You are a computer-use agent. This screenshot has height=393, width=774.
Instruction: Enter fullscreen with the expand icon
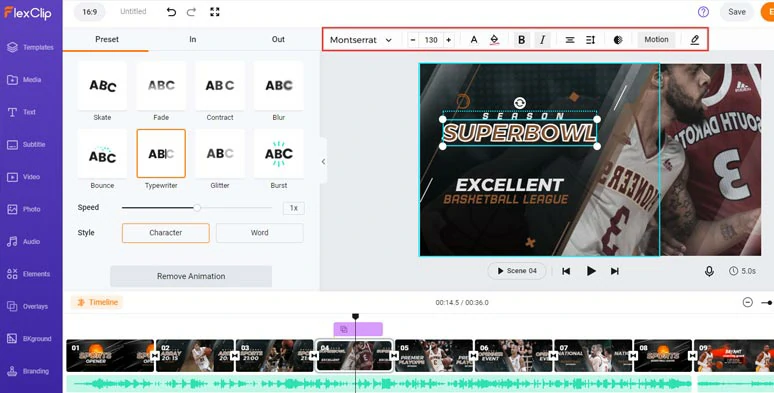pos(215,12)
